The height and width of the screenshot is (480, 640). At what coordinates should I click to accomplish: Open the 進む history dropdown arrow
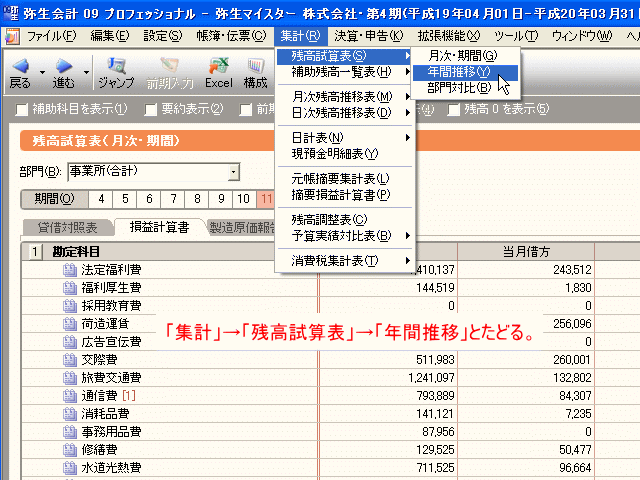click(x=86, y=73)
